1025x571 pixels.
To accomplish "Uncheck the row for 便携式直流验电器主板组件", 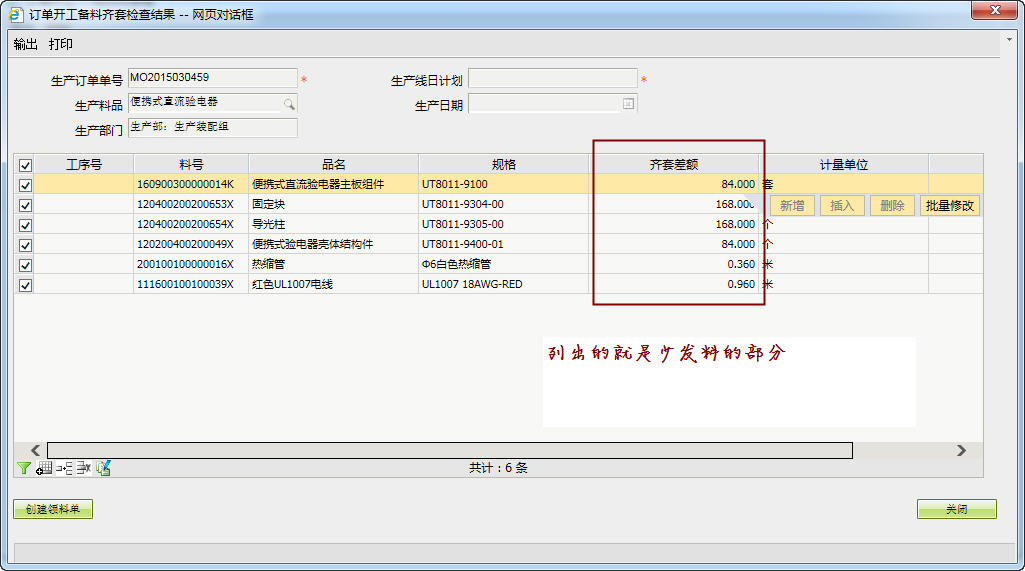I will click(x=25, y=185).
